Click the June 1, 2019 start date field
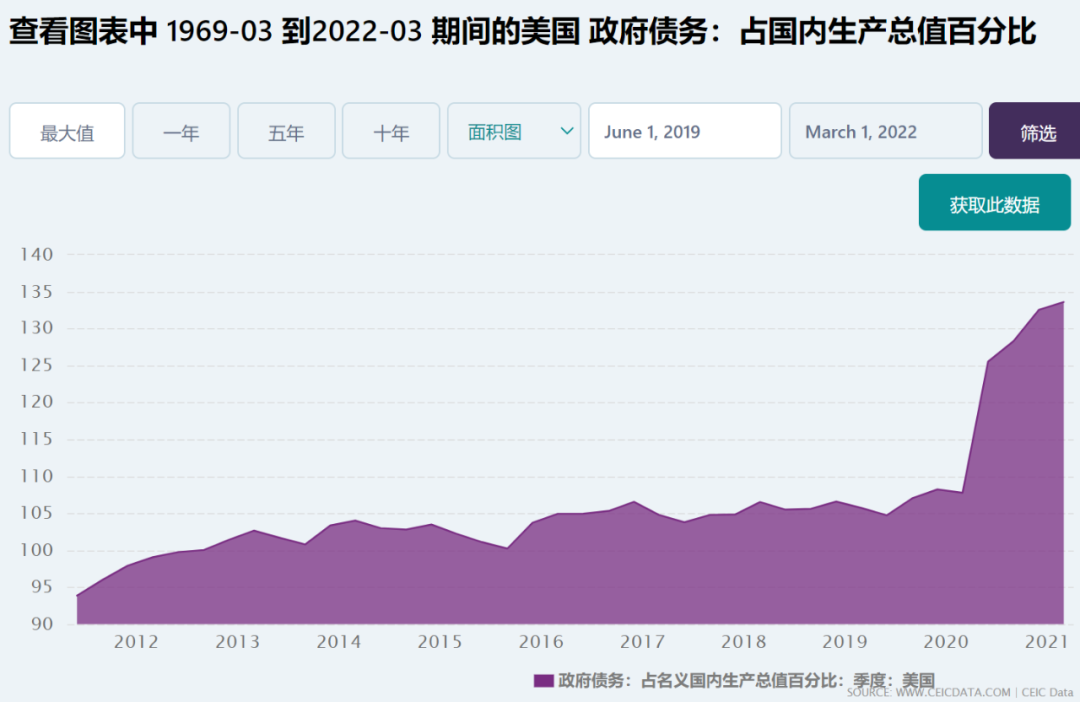The image size is (1080, 702). click(685, 131)
